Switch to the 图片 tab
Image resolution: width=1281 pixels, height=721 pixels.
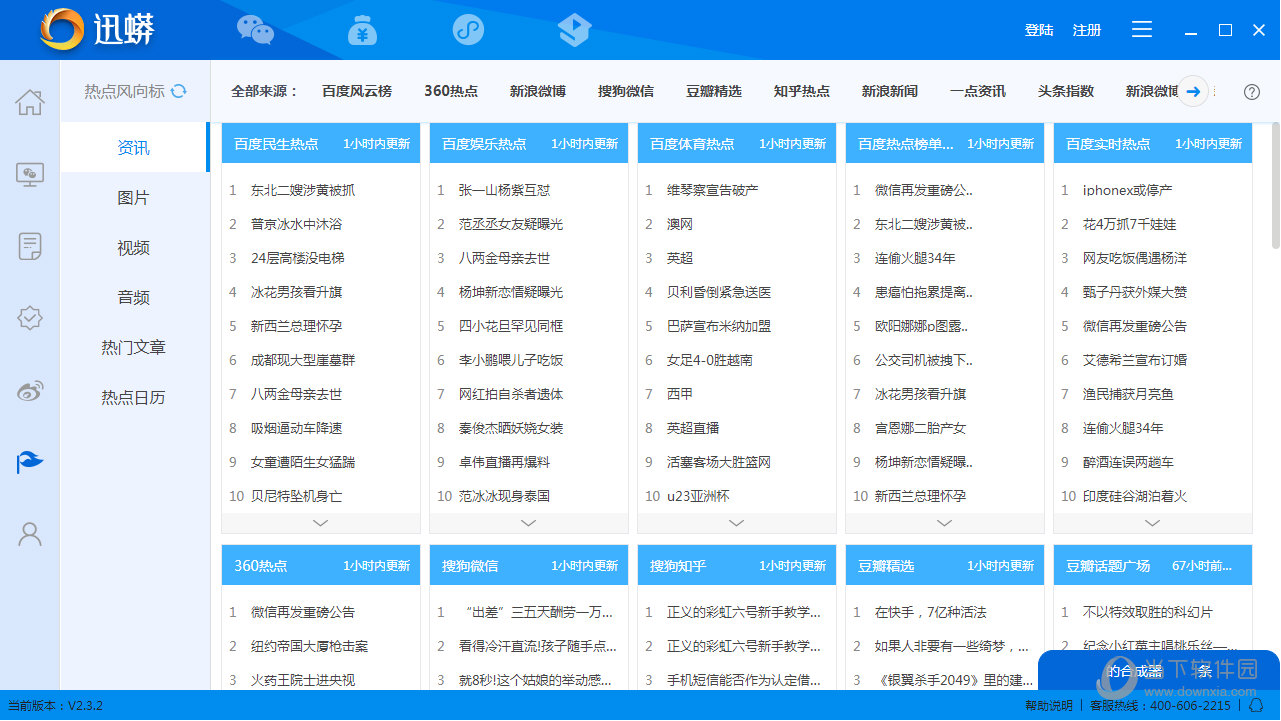tap(133, 197)
